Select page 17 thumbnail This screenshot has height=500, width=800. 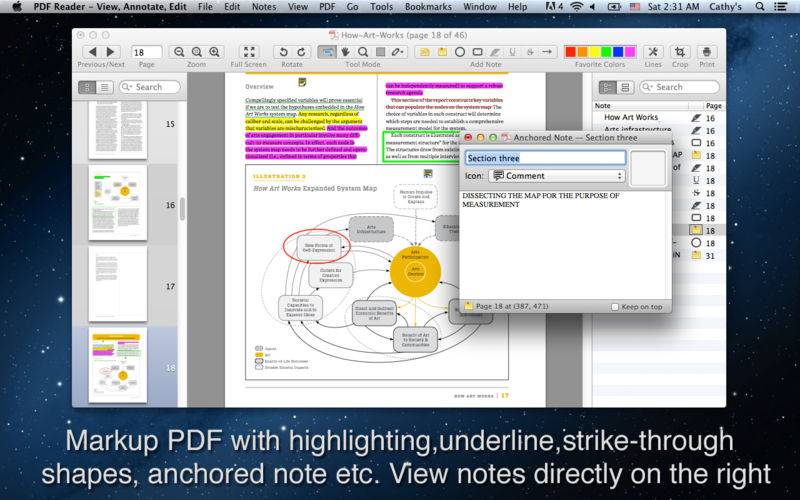click(x=117, y=284)
